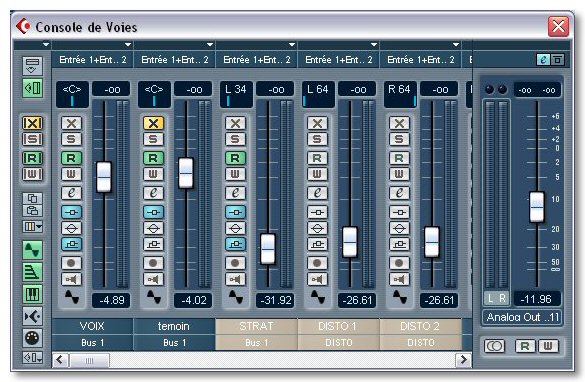This screenshot has width=585, height=382.
Task: Open VOIX input routing Entrée 1+Ent.. 2
Action: point(93,60)
